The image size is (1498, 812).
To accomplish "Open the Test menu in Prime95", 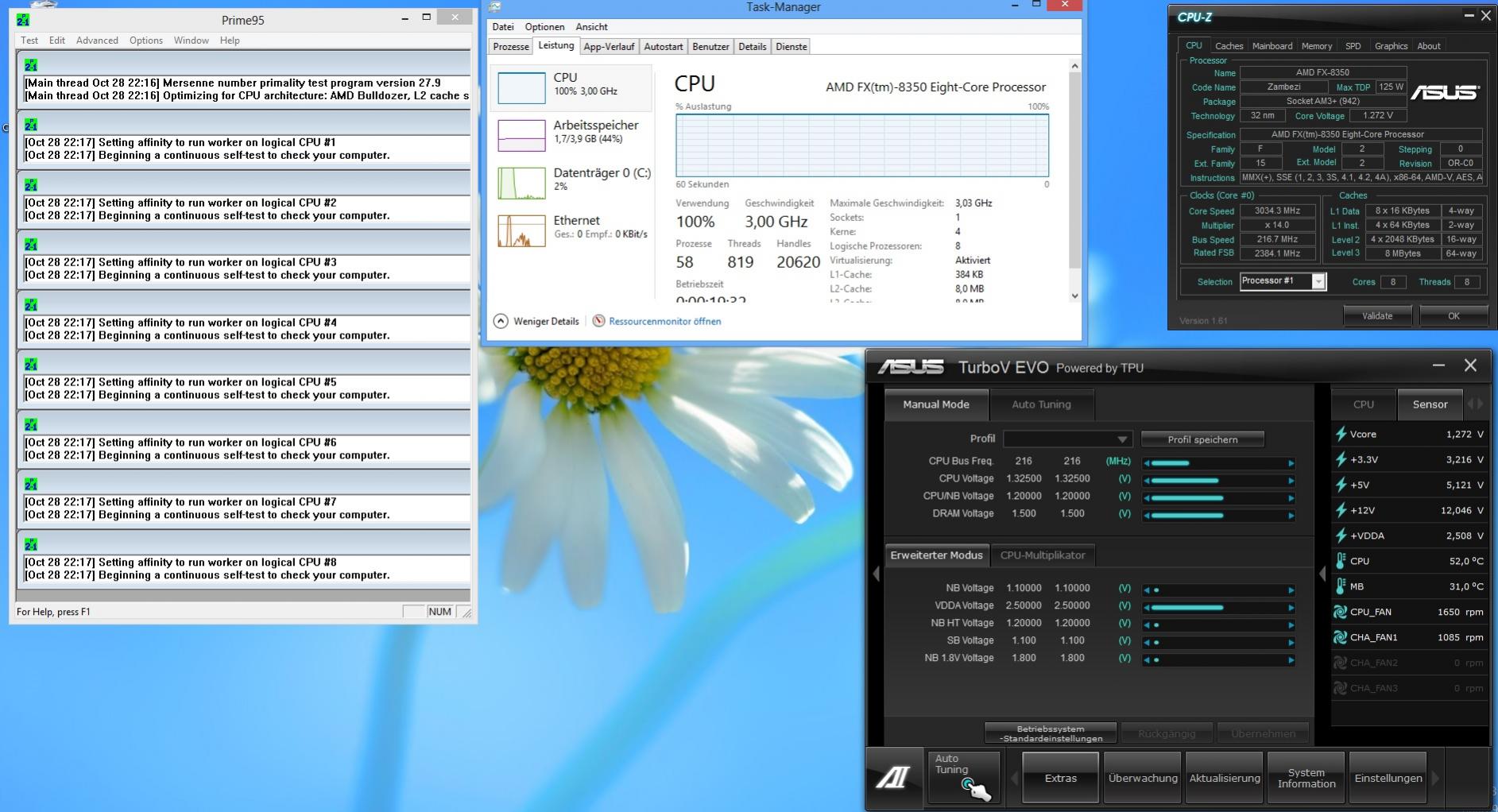I will coord(29,41).
